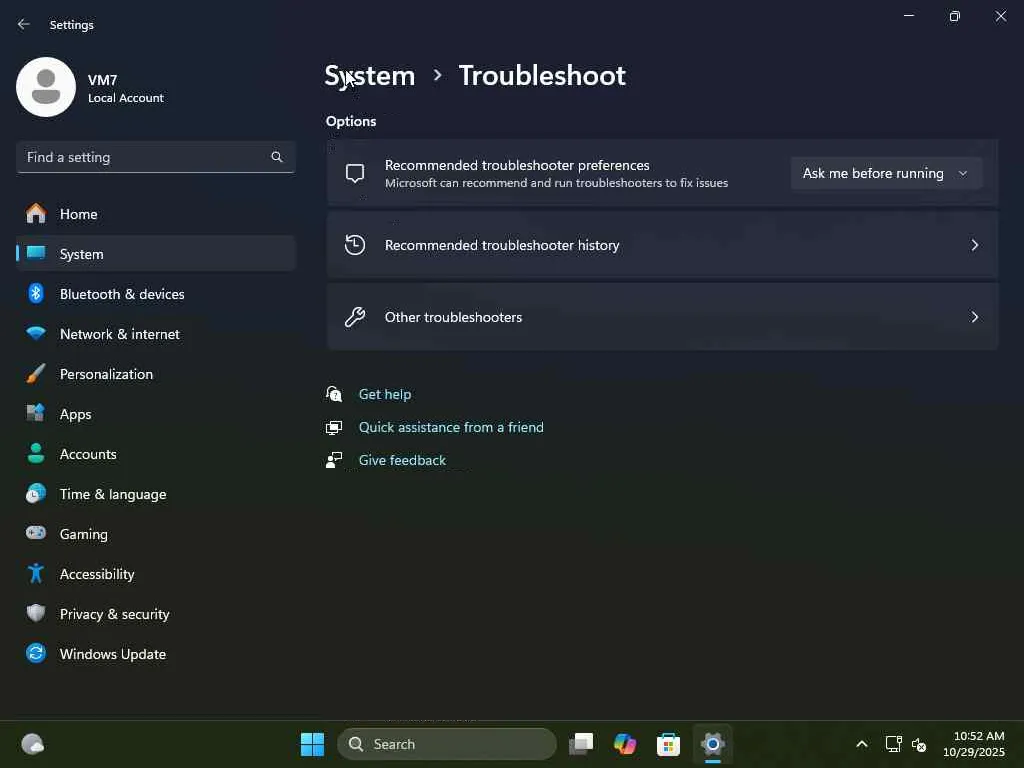Open the Give feedback link
Viewport: 1024px width, 768px height.
point(402,460)
